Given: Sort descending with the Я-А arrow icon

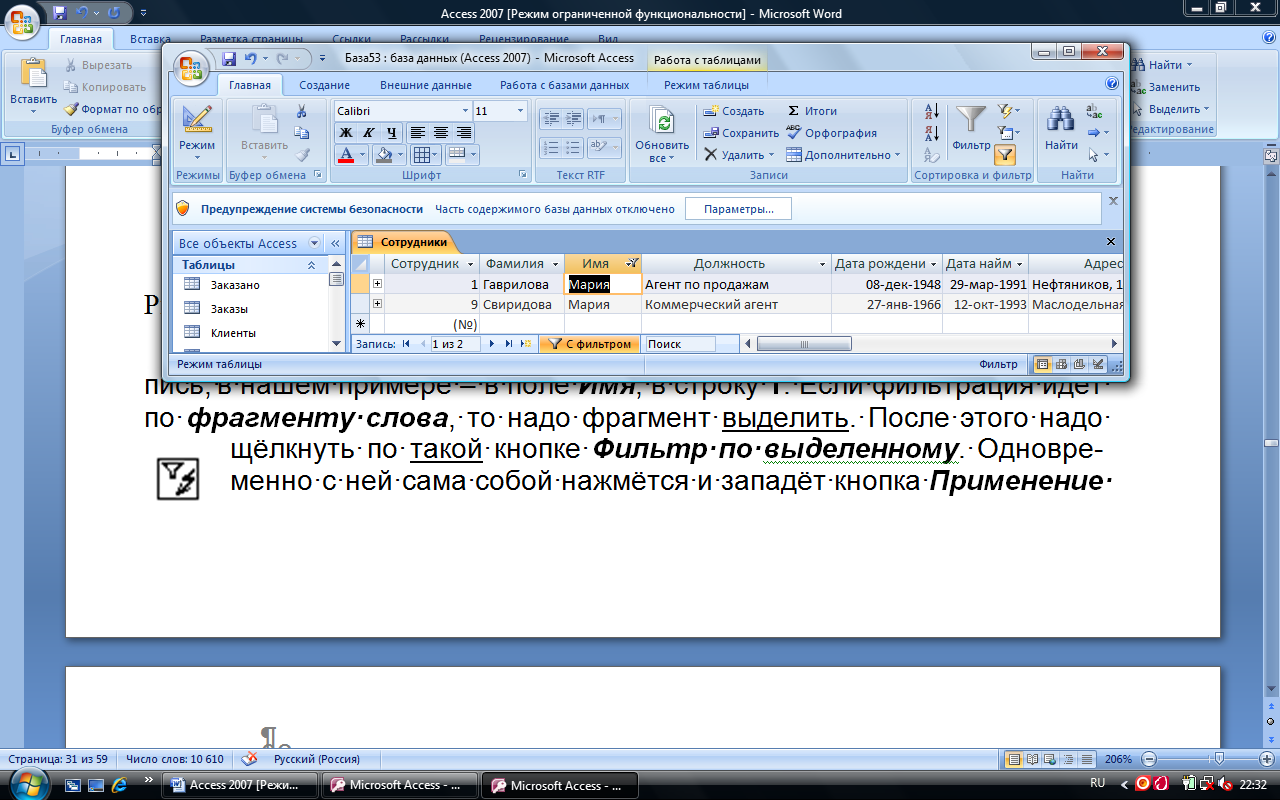Looking at the screenshot, I should [x=932, y=133].
